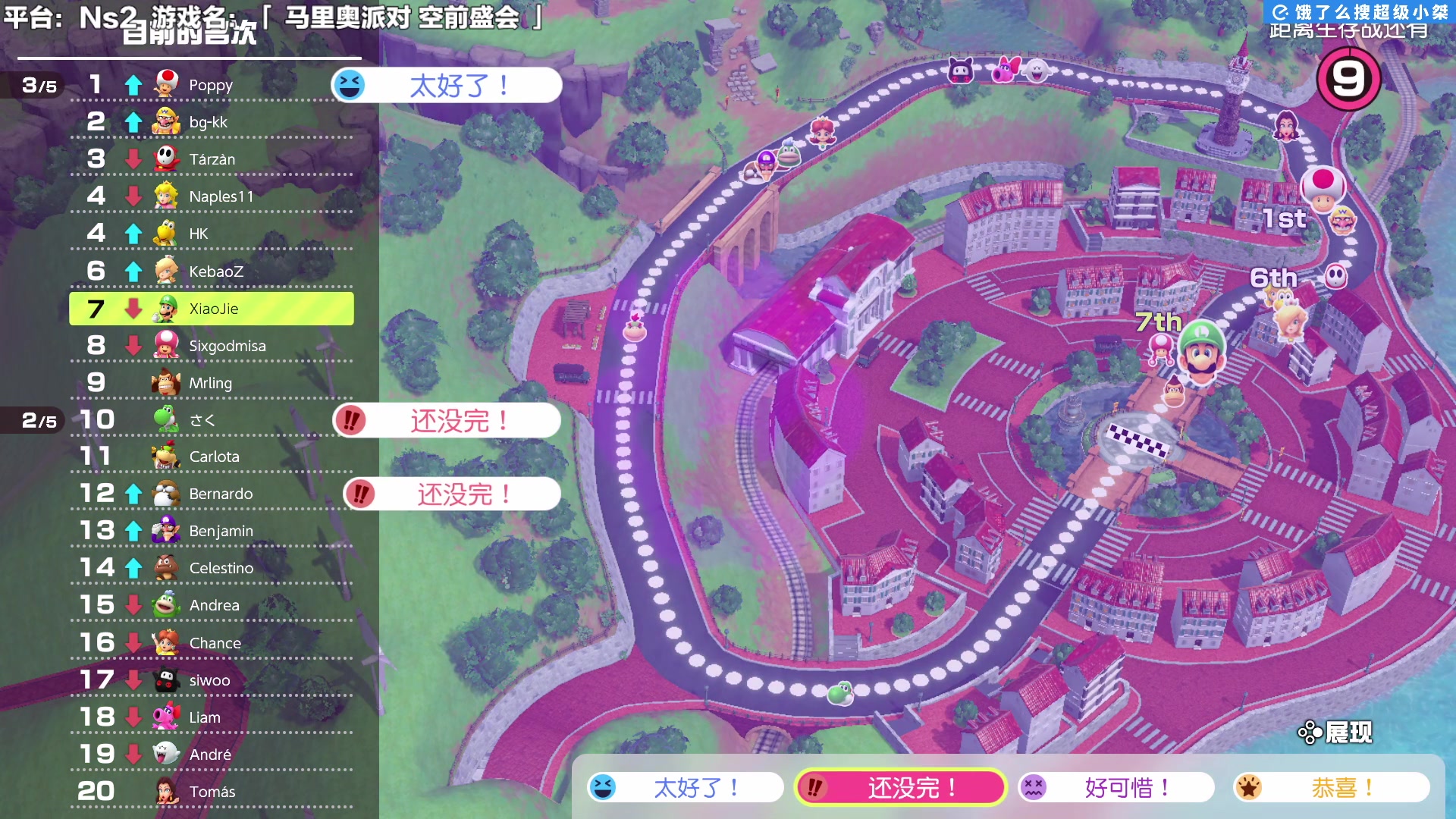
Task: Click Sixgodmisa's Toadette avatar
Action: click(x=166, y=345)
